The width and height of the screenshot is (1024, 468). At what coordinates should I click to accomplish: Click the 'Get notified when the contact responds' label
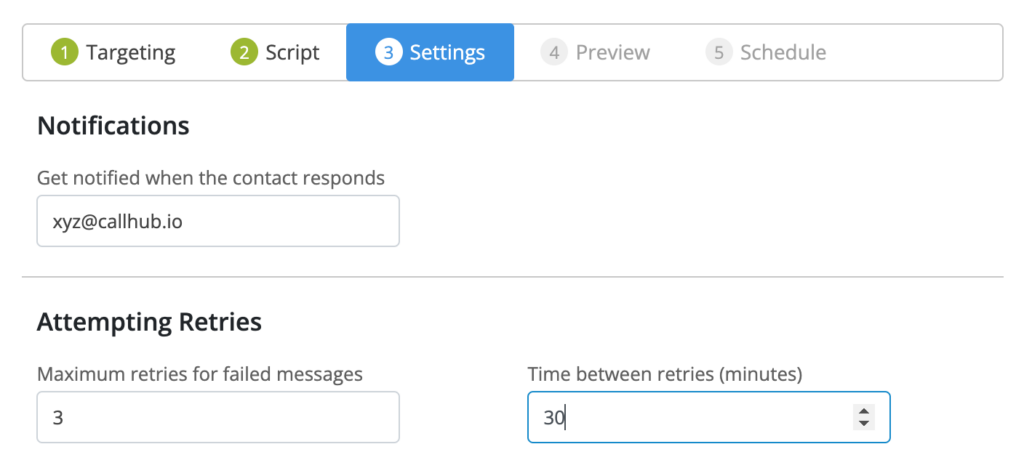click(x=211, y=178)
